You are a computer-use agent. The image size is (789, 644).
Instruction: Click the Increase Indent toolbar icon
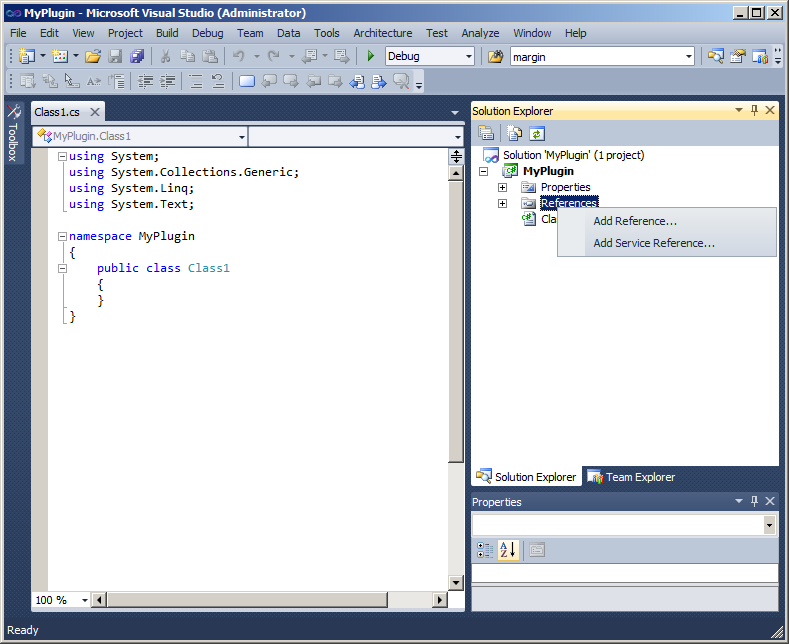tap(168, 81)
